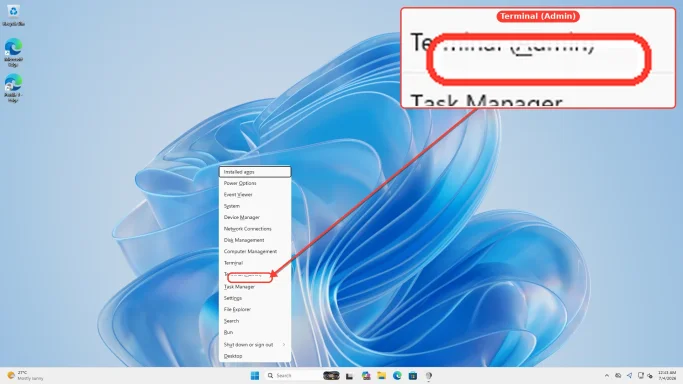Select Power Options in the menu
683x384 pixels.
pos(255,183)
